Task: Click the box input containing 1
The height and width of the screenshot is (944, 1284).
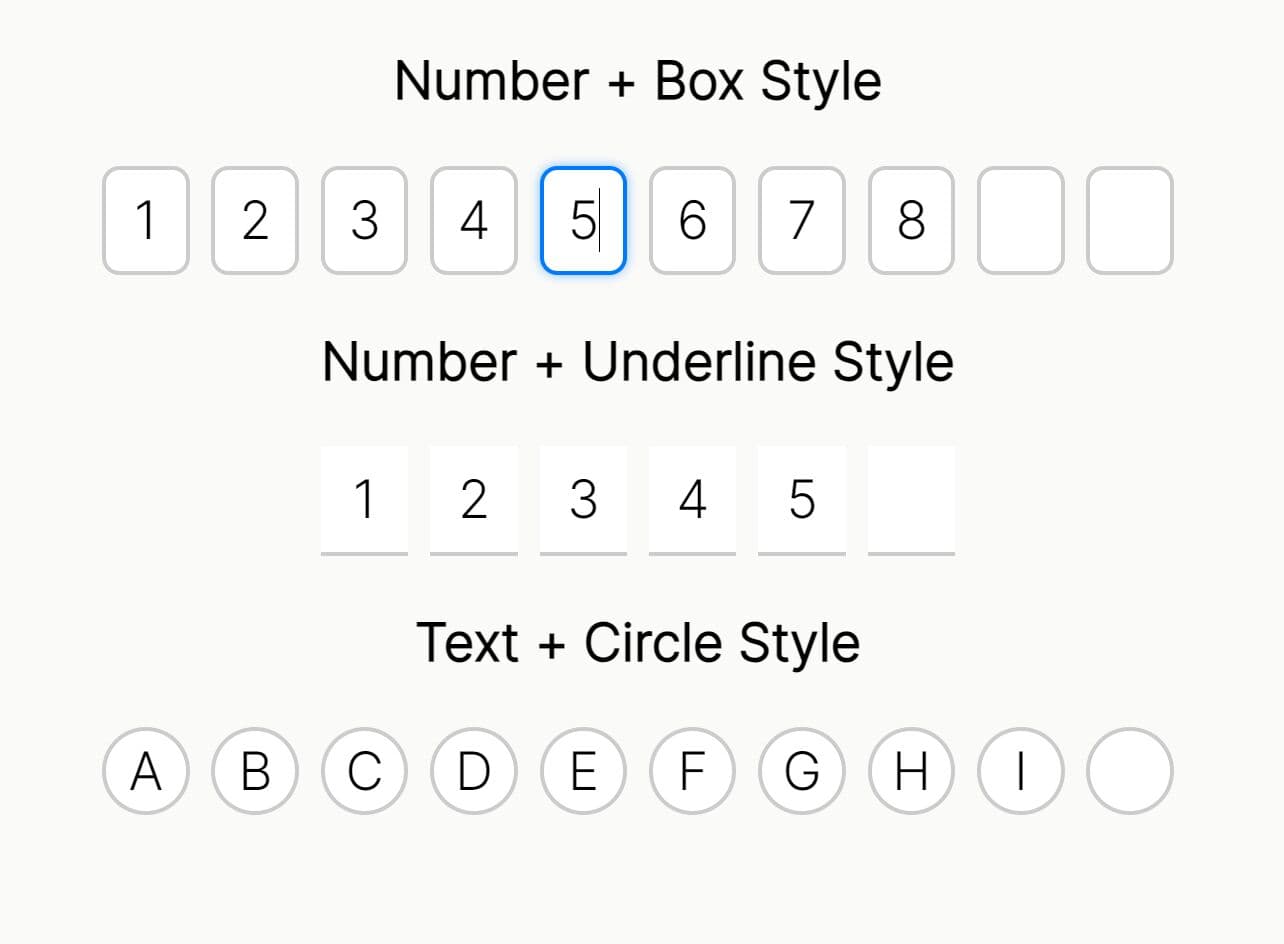Action: pyautogui.click(x=146, y=220)
